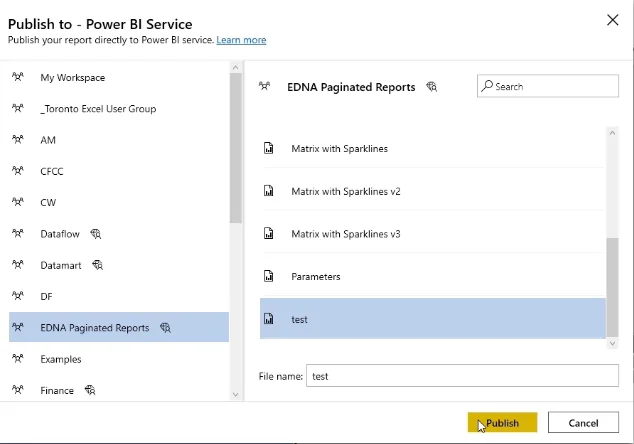Image resolution: width=634 pixels, height=444 pixels.
Task: Select the DF workspace
Action: (119, 296)
